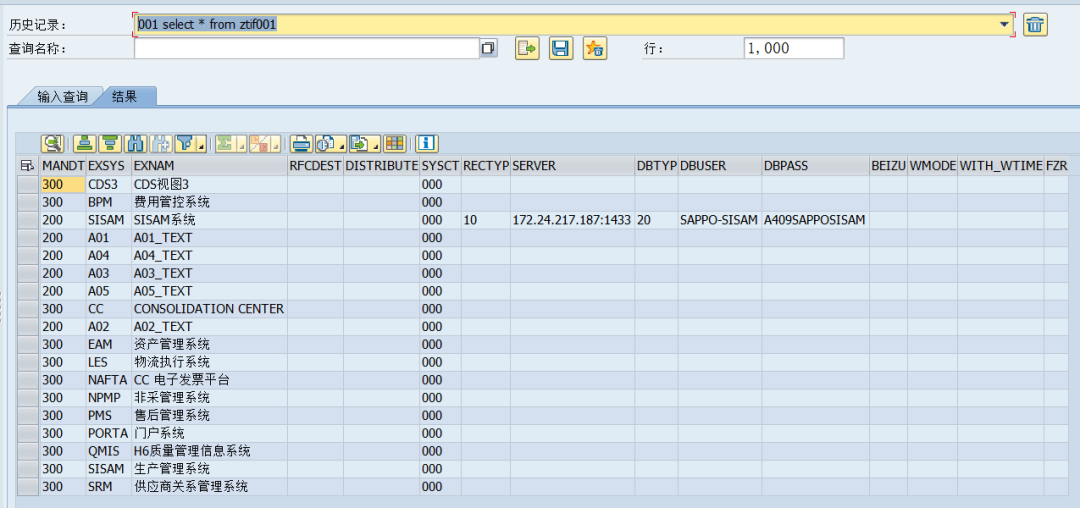Image resolution: width=1080 pixels, height=508 pixels.
Task: Sort the table in ascending order
Action: [x=85, y=143]
